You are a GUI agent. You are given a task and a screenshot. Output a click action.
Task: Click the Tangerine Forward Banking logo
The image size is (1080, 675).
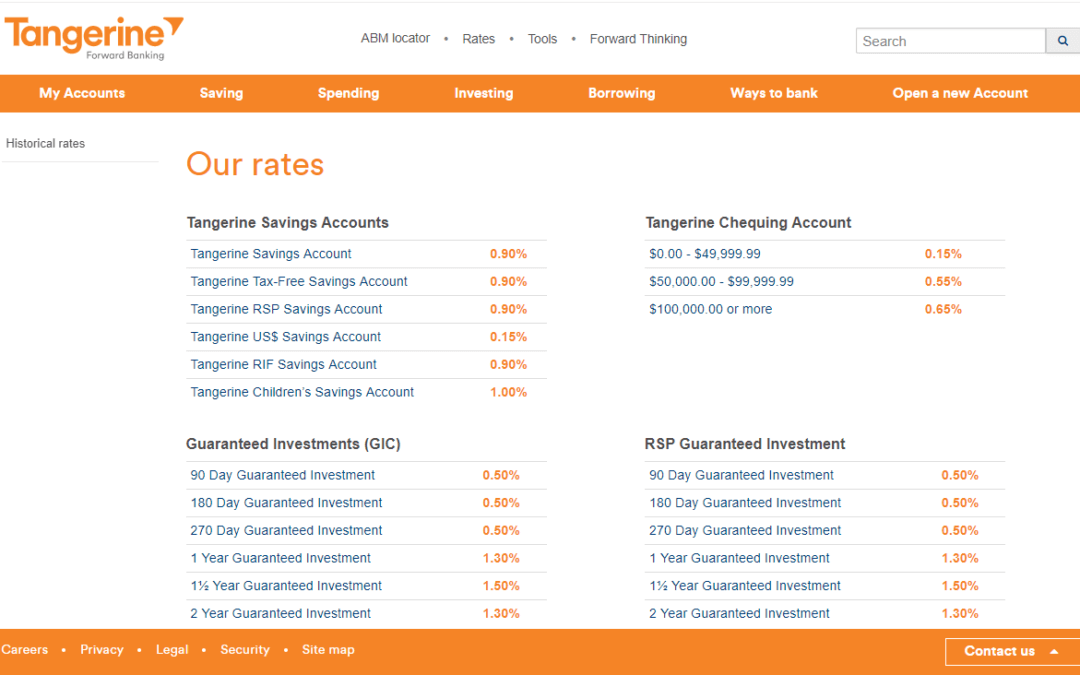pos(94,39)
